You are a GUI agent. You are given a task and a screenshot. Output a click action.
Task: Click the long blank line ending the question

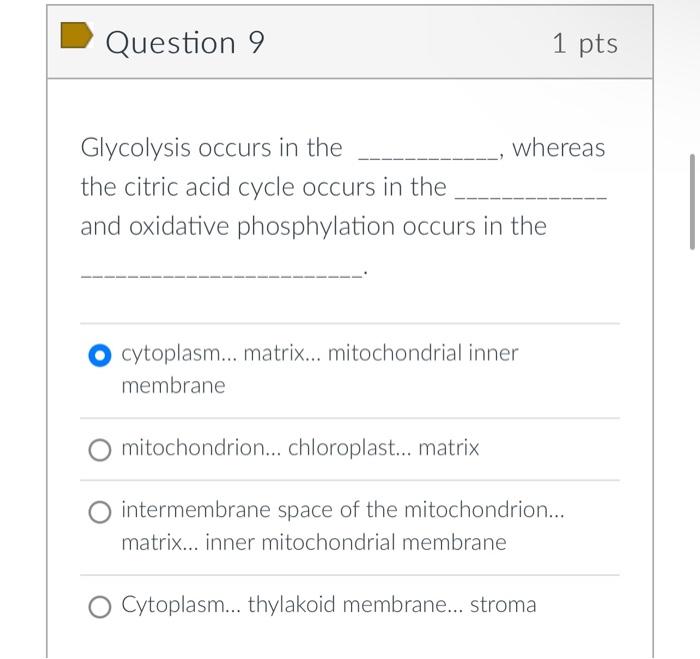click(220, 273)
